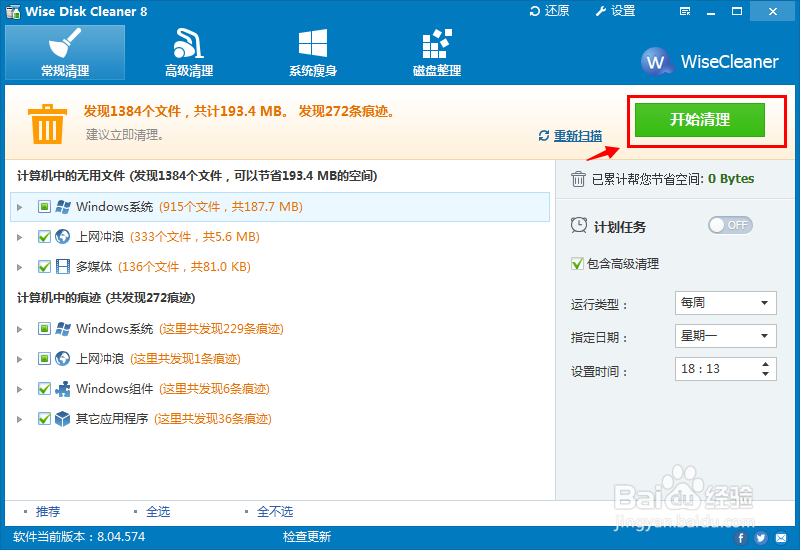Click globe icon in 1条痕迹 row
The image size is (800, 550).
tap(63, 359)
